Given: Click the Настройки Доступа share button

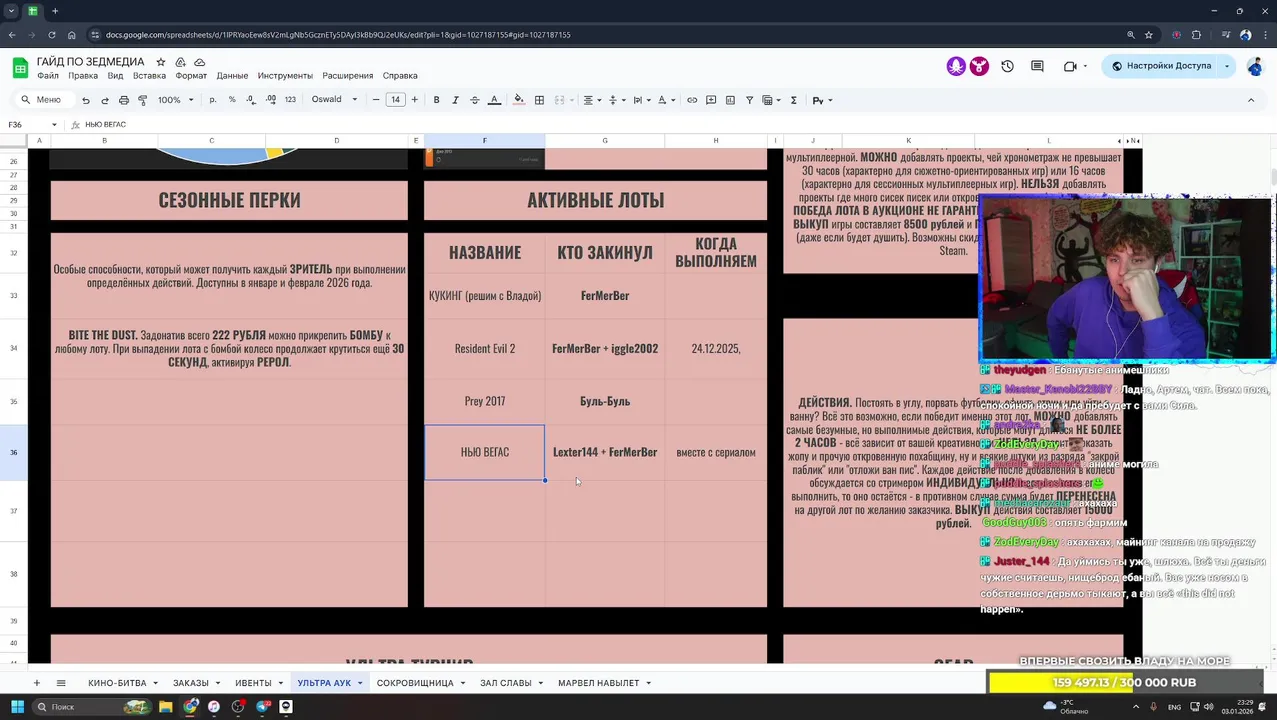Looking at the screenshot, I should [x=1160, y=66].
